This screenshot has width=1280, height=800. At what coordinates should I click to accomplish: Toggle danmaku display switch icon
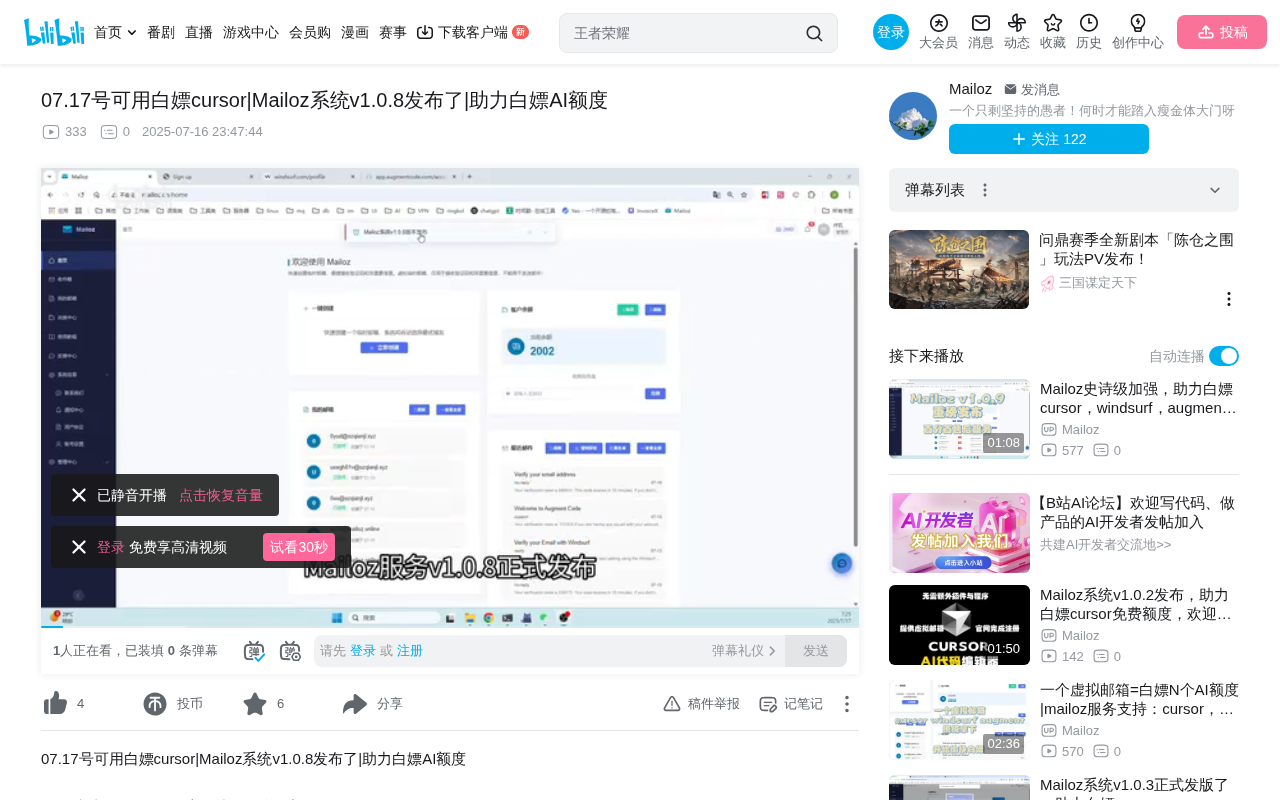[254, 651]
